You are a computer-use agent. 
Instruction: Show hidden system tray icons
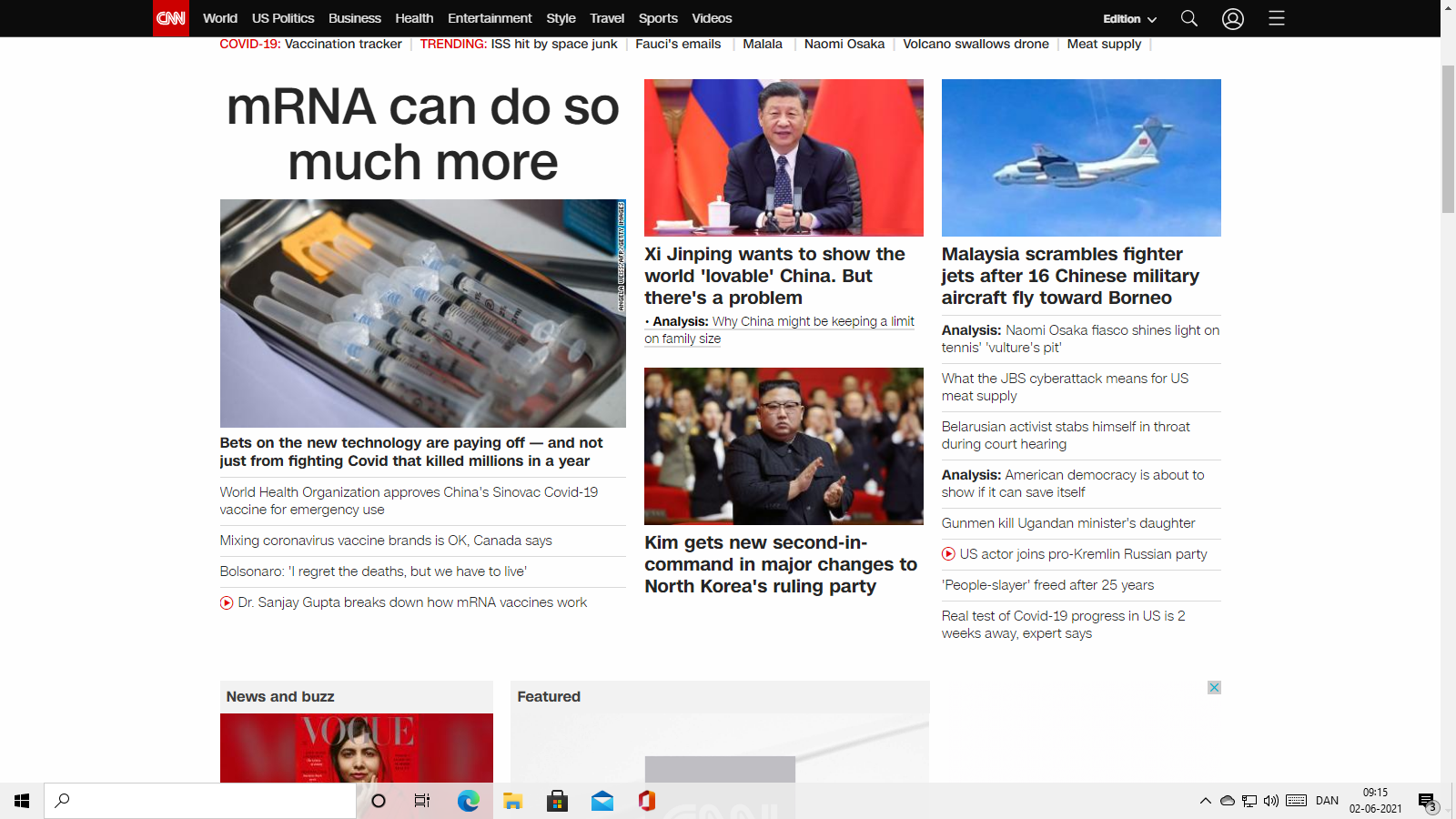pyautogui.click(x=1206, y=801)
